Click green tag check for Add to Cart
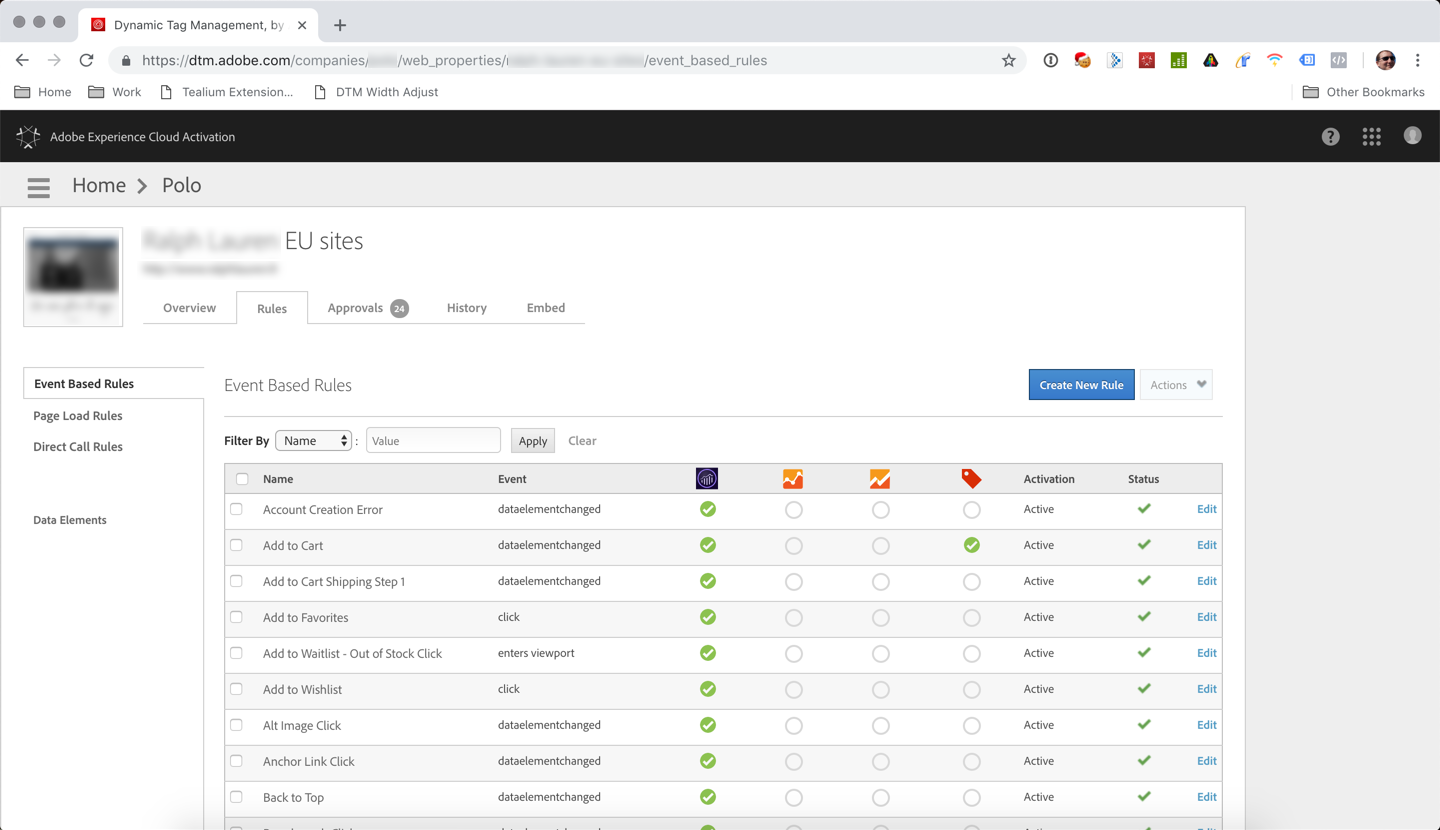The height and width of the screenshot is (830, 1440). pyautogui.click(x=971, y=545)
